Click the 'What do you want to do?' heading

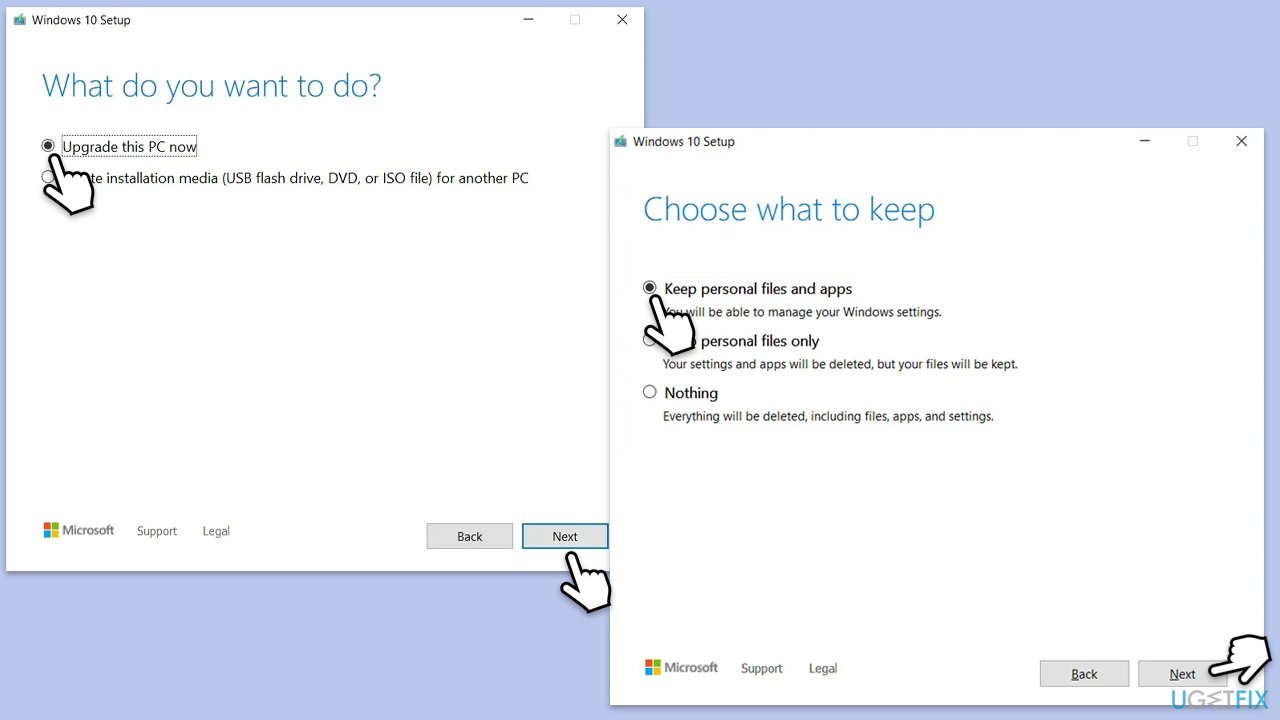[212, 86]
